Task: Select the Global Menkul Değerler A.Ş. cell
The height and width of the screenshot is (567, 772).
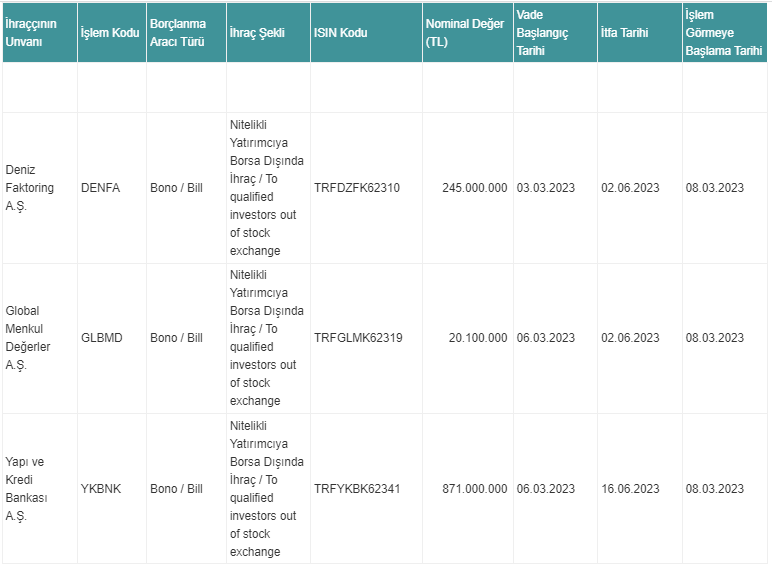Action: pyautogui.click(x=40, y=338)
